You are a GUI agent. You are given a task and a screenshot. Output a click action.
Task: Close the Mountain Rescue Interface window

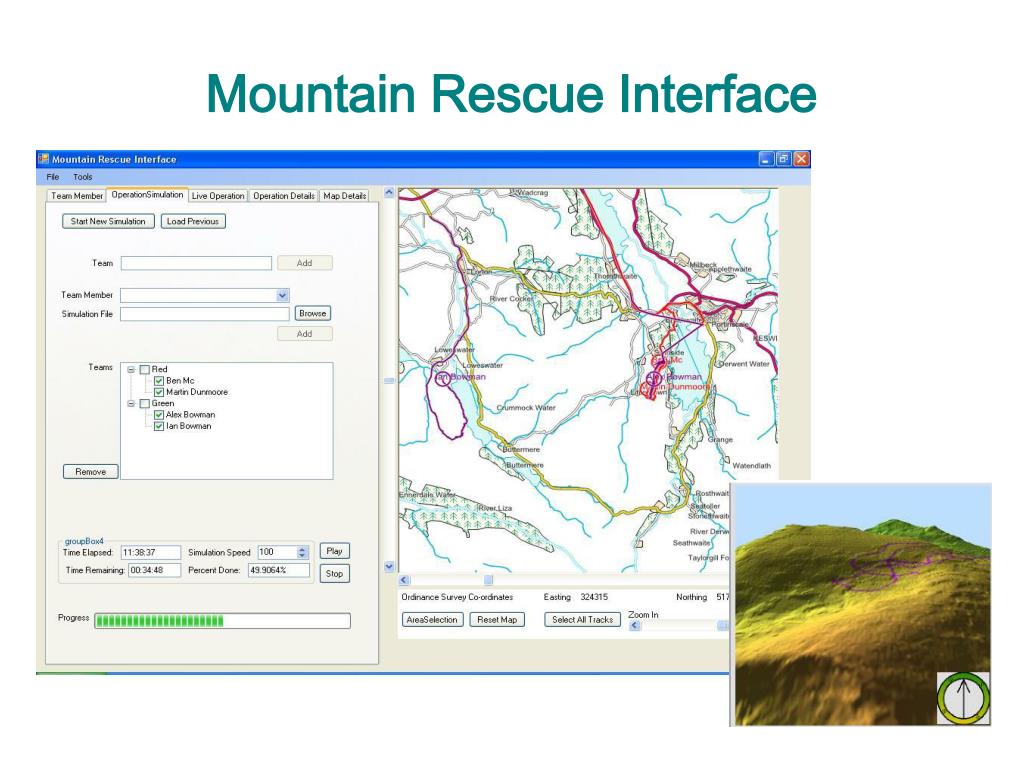(x=801, y=159)
